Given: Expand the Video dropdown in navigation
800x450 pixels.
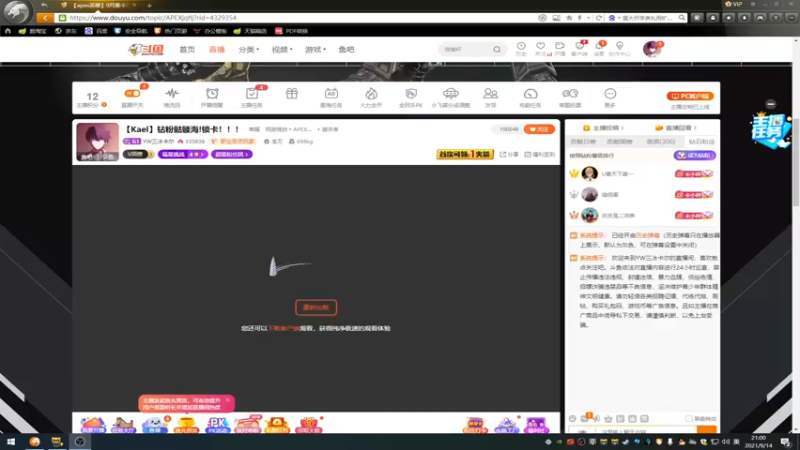Looking at the screenshot, I should 282,49.
